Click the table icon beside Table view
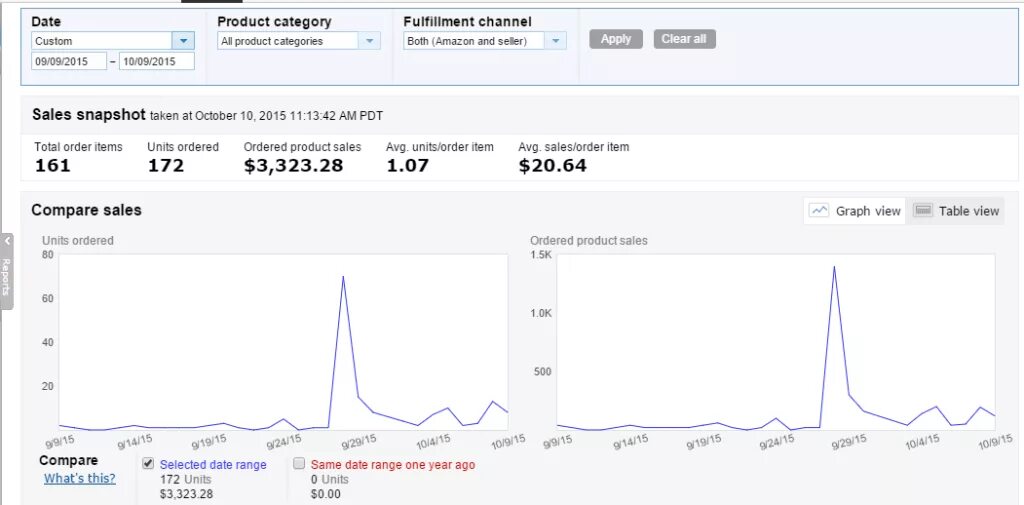Viewport: 1024px width, 505px height. 923,210
